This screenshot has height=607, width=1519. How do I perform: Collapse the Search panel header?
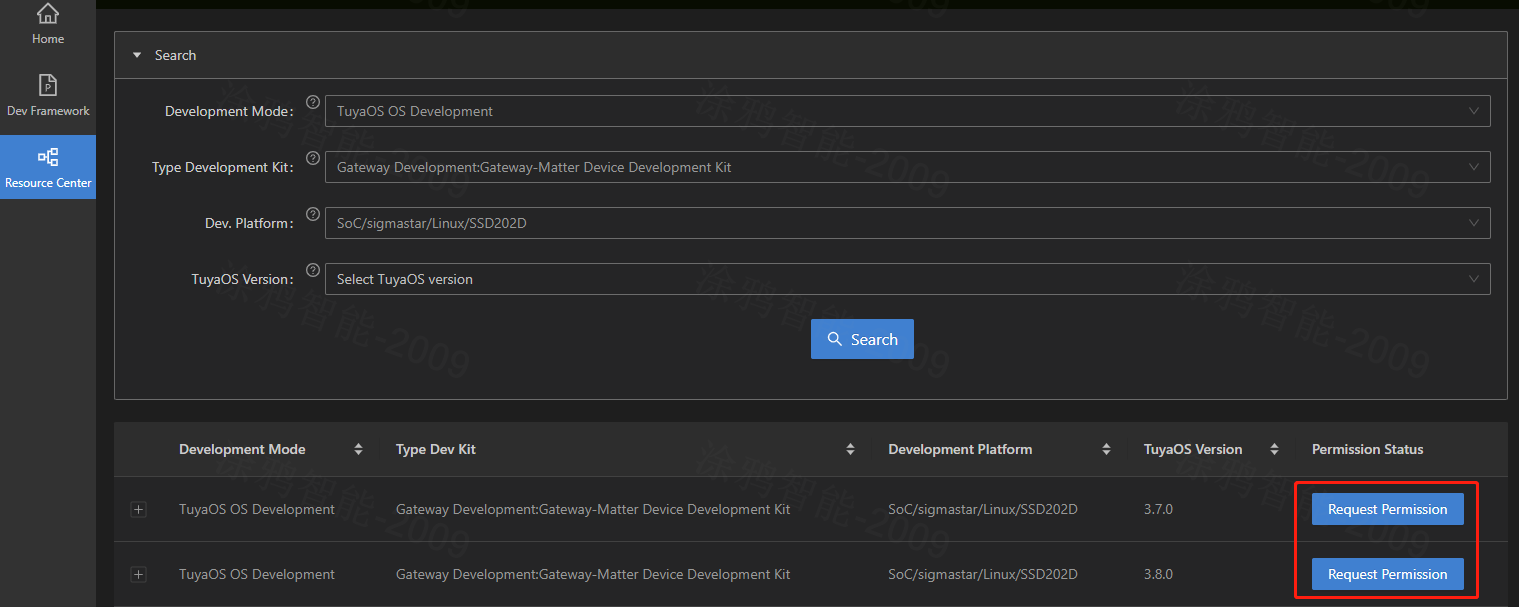tap(137, 56)
